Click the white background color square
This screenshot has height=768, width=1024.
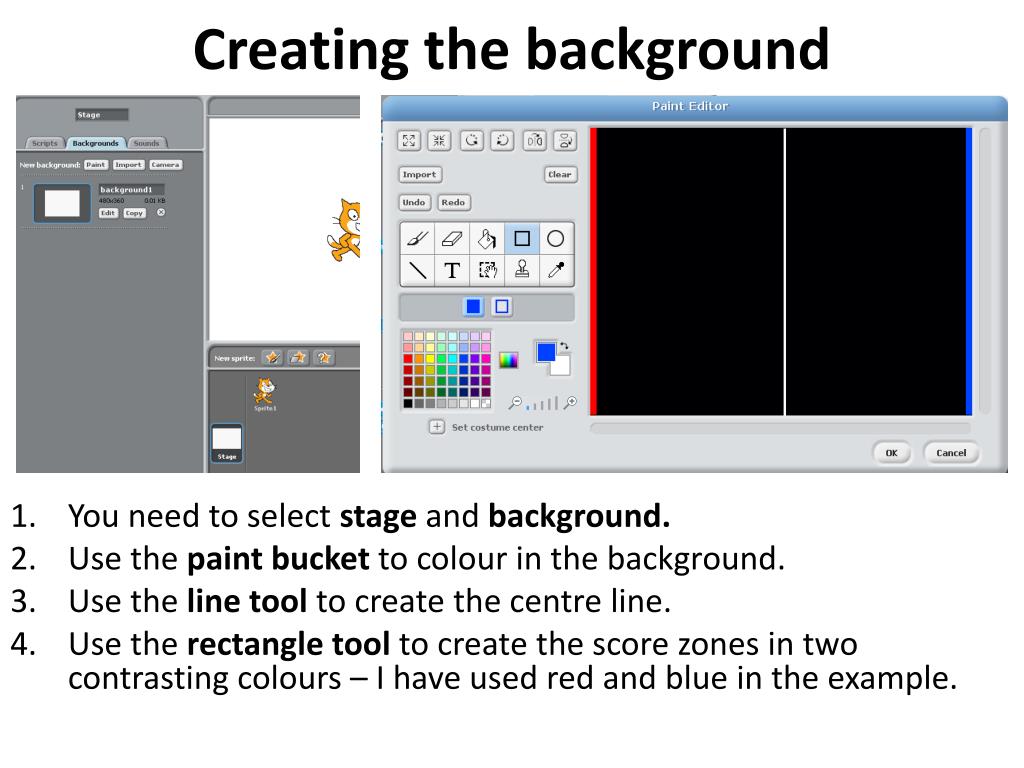click(x=562, y=368)
